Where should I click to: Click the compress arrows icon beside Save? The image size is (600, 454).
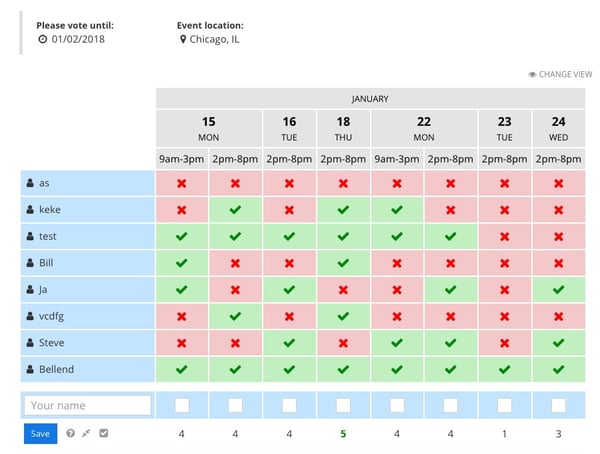click(88, 433)
